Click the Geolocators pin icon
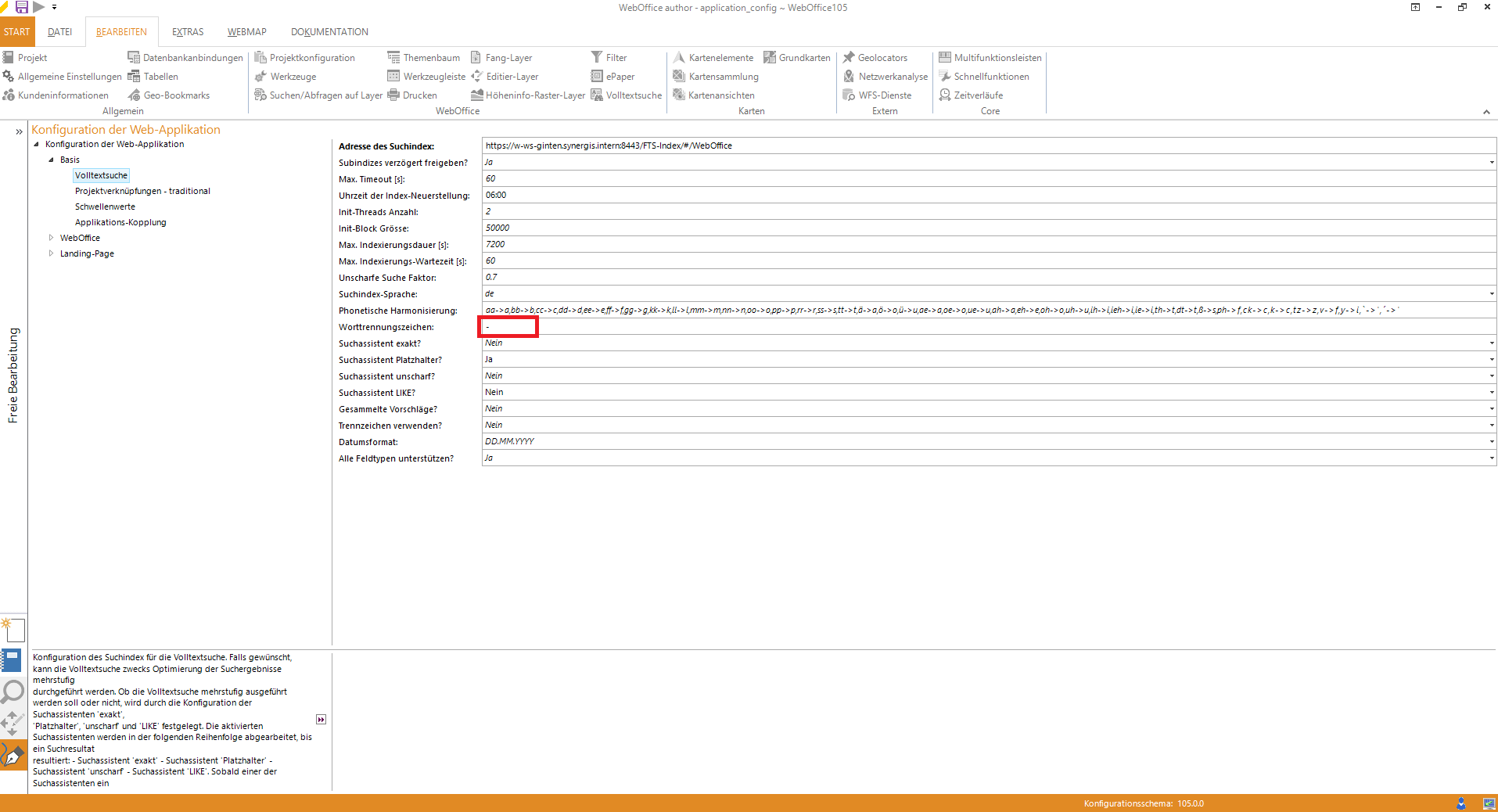Image resolution: width=1498 pixels, height=812 pixels. pos(849,58)
